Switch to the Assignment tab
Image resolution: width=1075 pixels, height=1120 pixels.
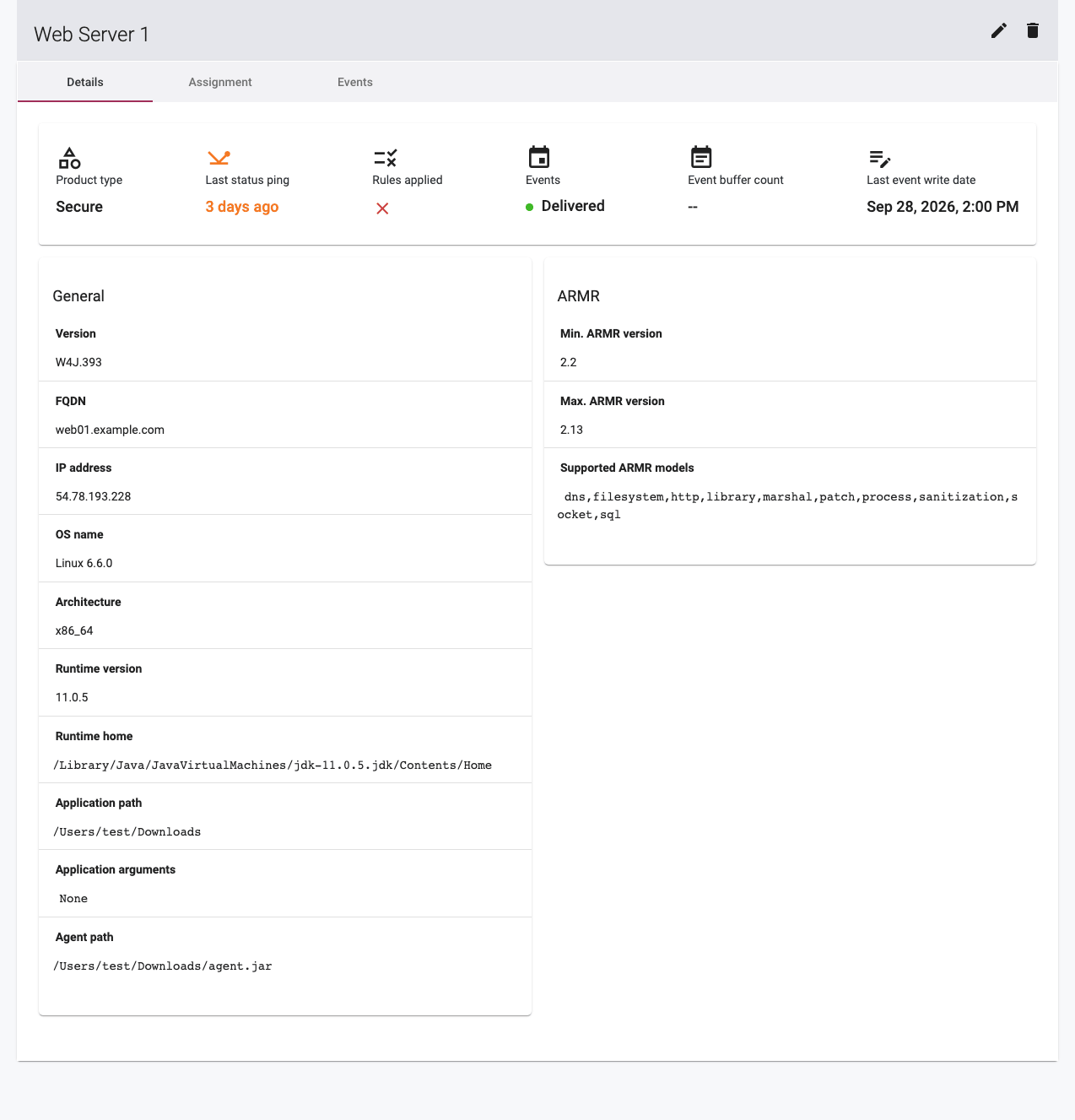coord(220,82)
